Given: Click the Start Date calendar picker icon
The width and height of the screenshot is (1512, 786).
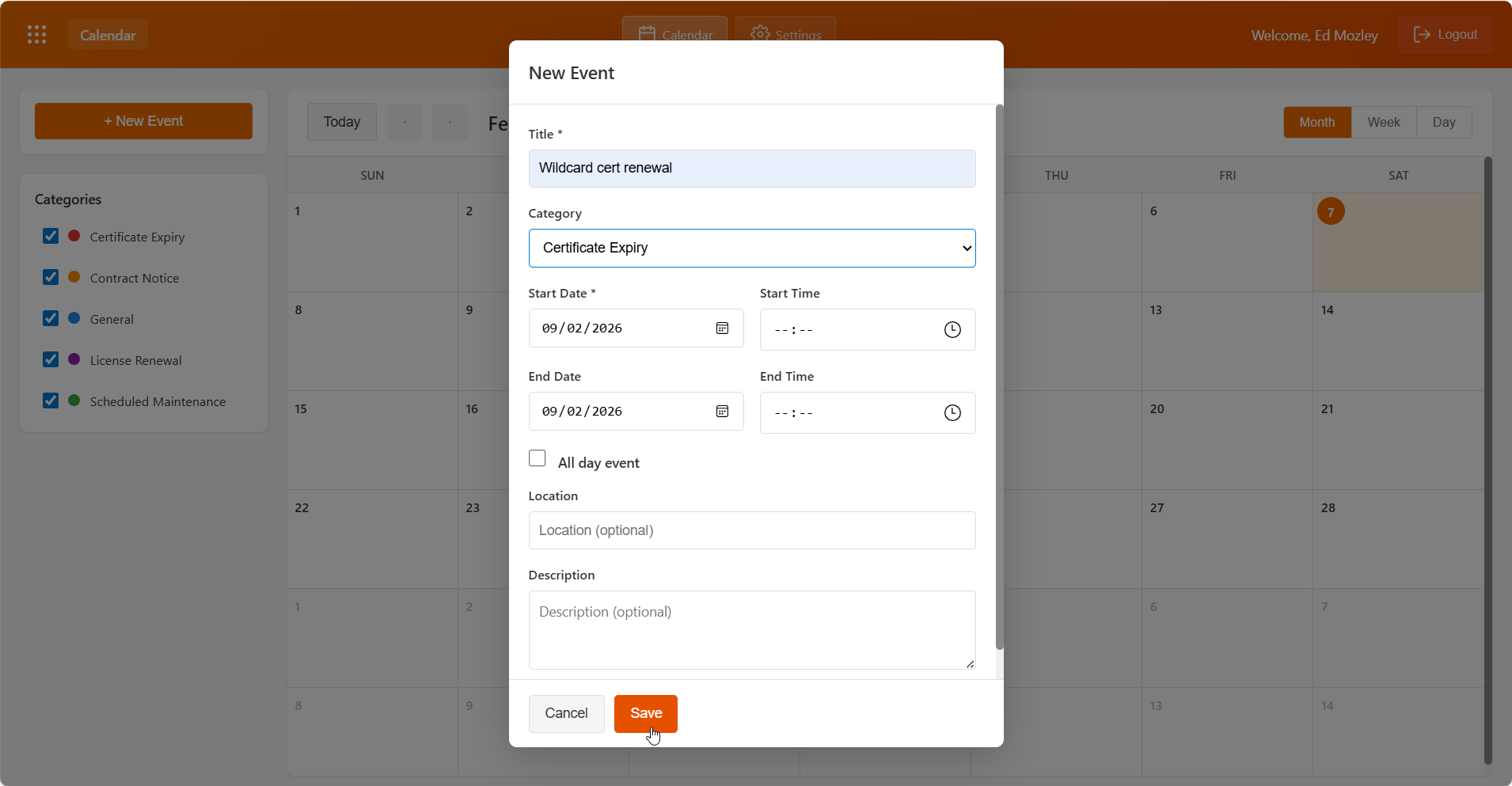Looking at the screenshot, I should [722, 328].
